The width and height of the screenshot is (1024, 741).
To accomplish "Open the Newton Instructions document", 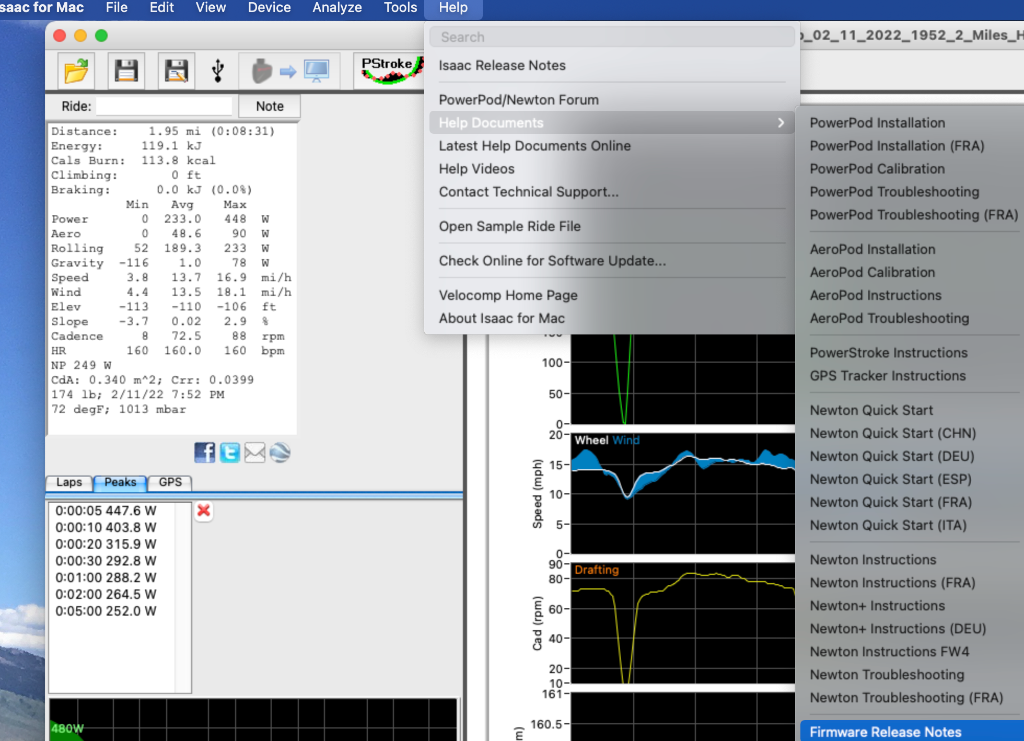I will 872,560.
